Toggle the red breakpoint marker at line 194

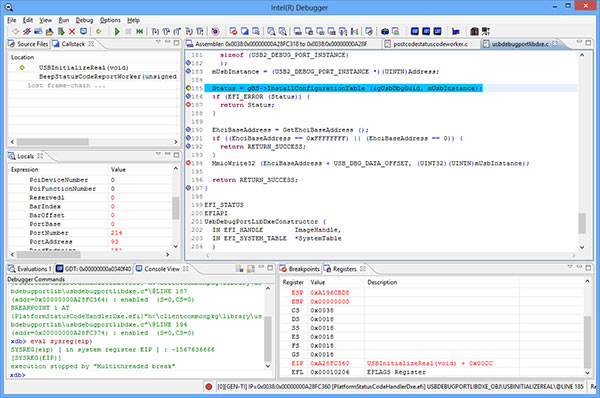pyautogui.click(x=188, y=163)
